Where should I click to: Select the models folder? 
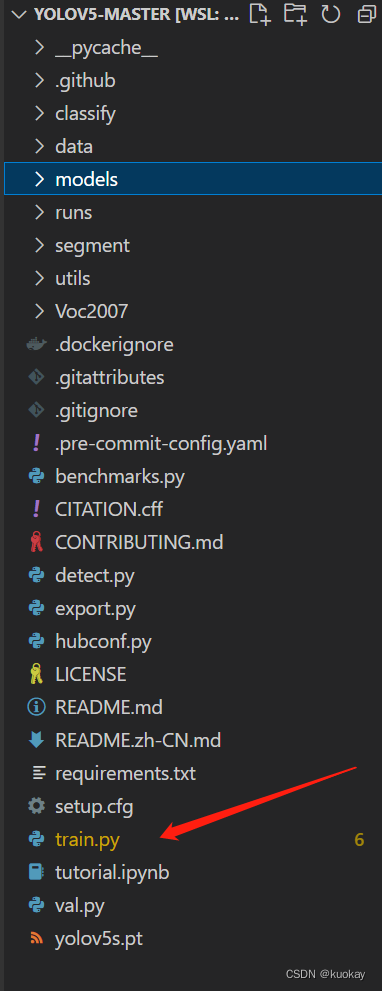click(x=191, y=179)
